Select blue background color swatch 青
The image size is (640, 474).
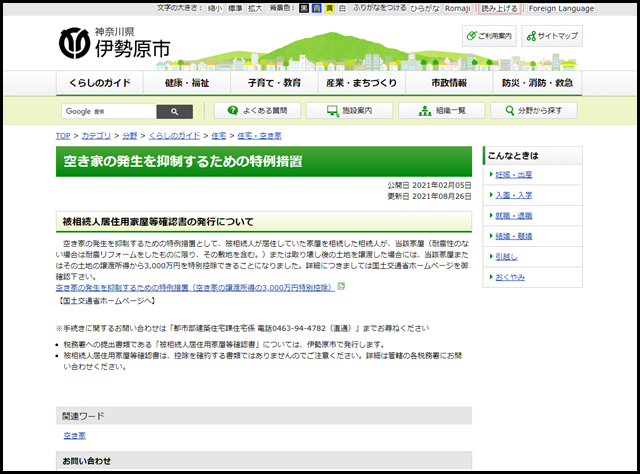[x=317, y=8]
